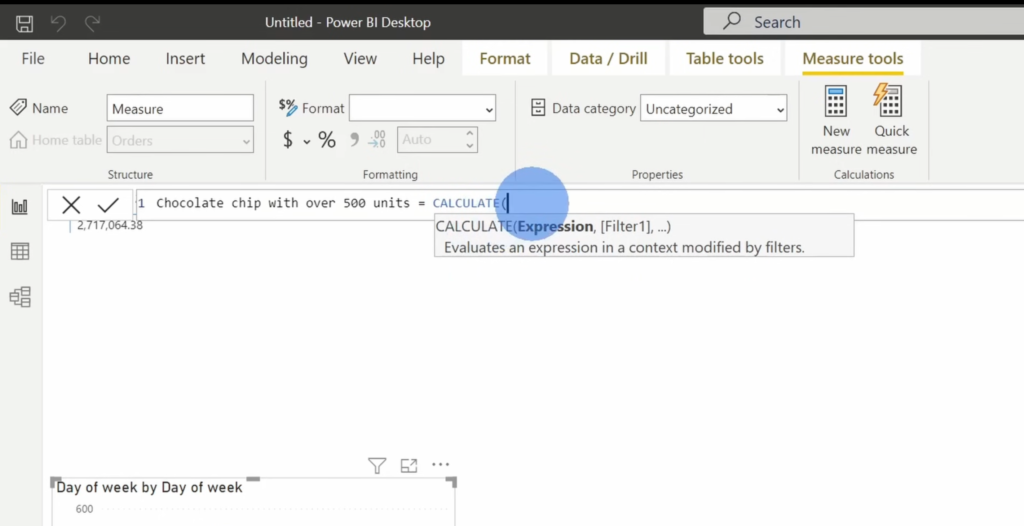Click Quick measure lightning icon

[x=888, y=101]
